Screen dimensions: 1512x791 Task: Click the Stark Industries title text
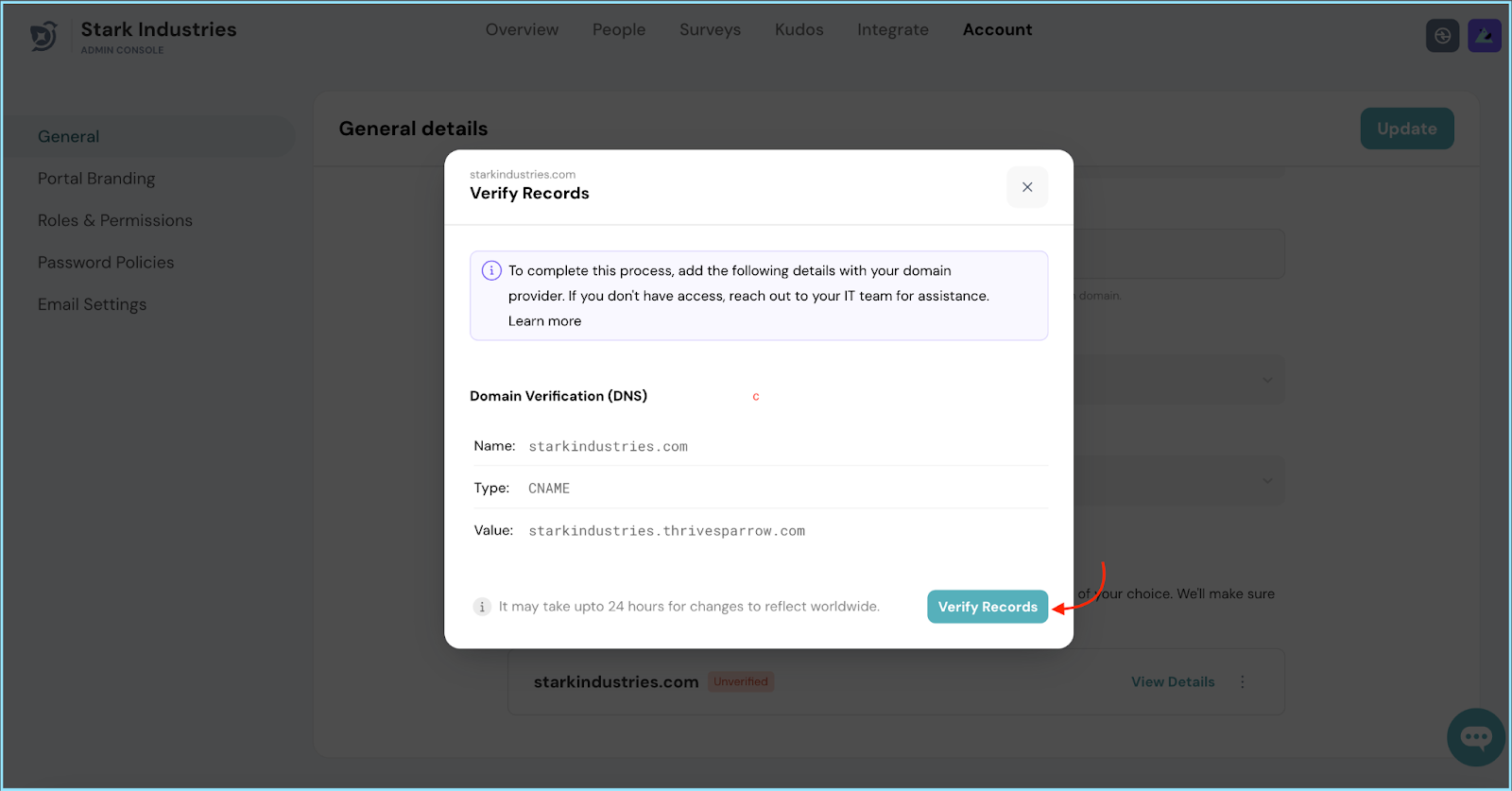point(159,29)
